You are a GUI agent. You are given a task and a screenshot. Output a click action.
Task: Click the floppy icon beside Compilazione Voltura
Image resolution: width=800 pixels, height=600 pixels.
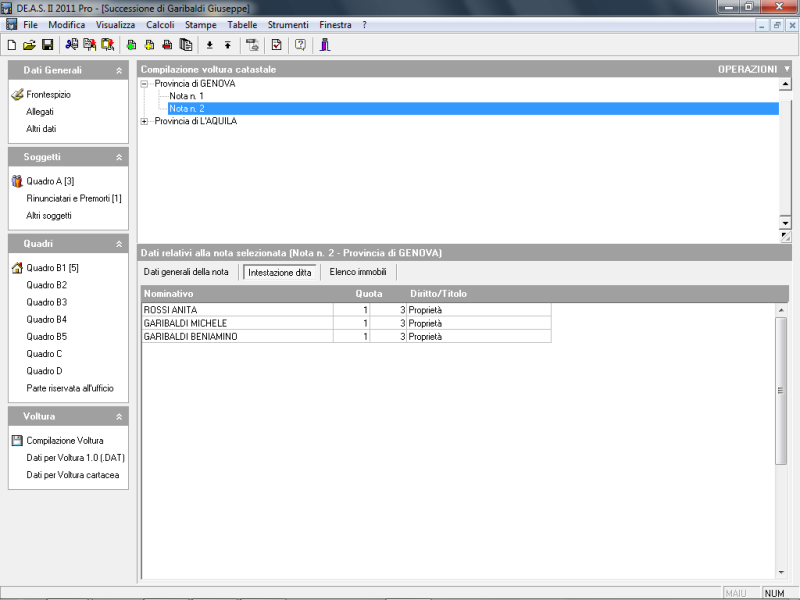(17, 440)
